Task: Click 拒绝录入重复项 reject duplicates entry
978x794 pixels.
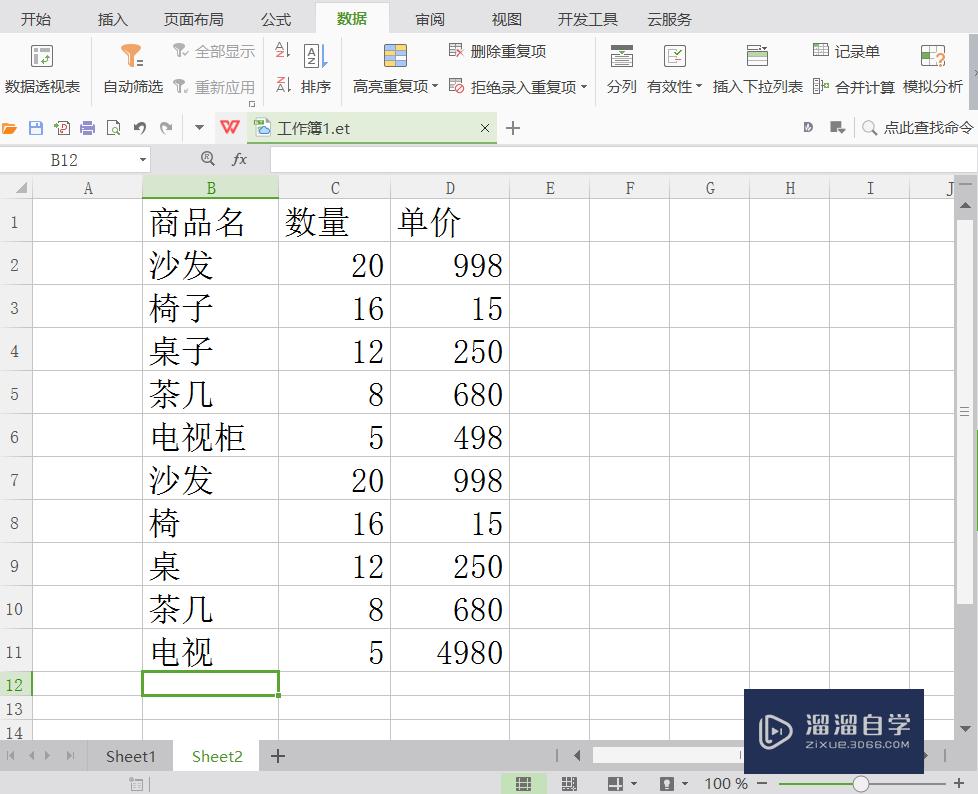Action: [x=518, y=86]
